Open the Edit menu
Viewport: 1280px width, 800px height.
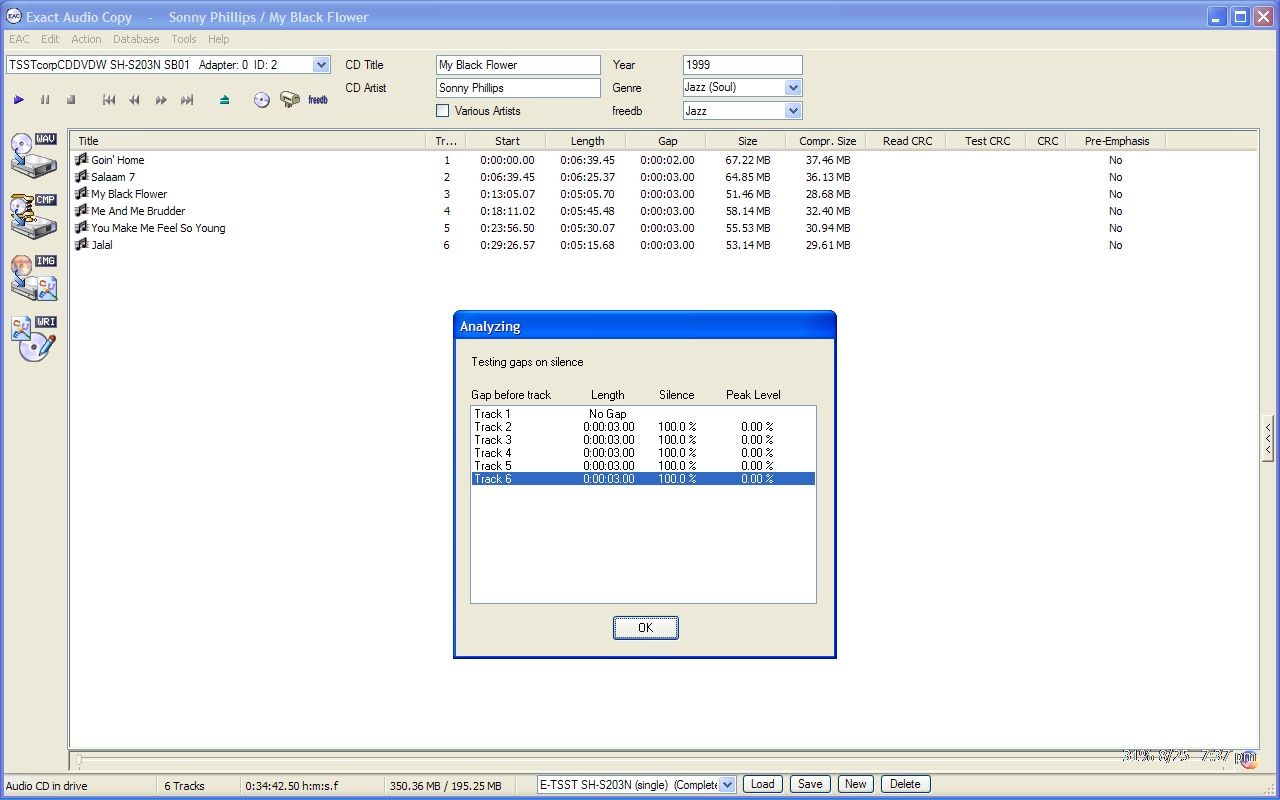pos(50,39)
